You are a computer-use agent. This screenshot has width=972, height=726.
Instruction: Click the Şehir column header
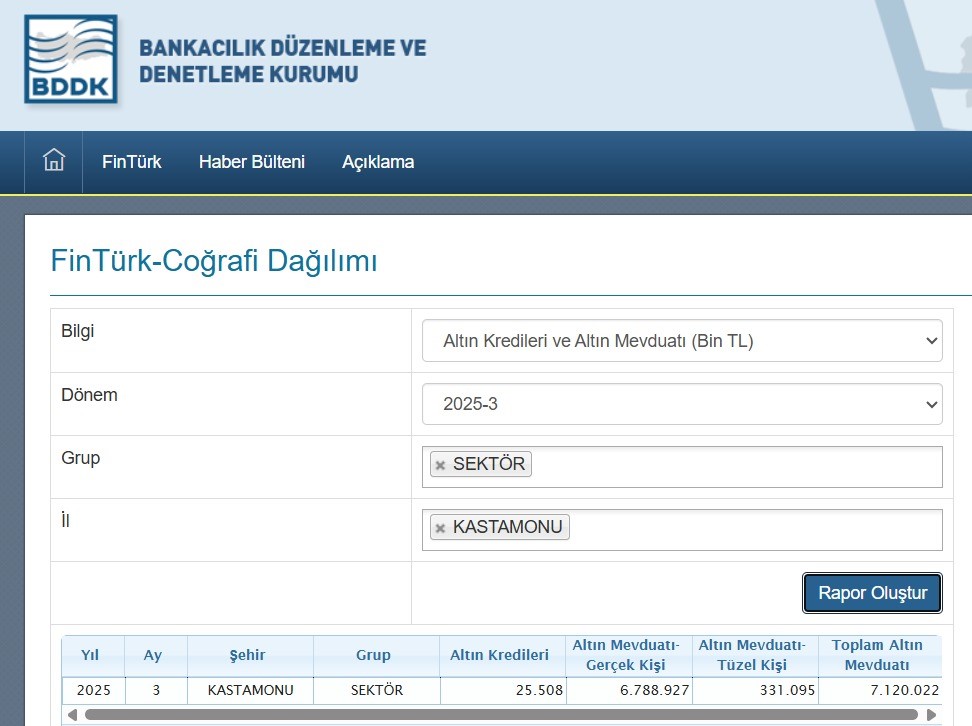click(x=249, y=655)
